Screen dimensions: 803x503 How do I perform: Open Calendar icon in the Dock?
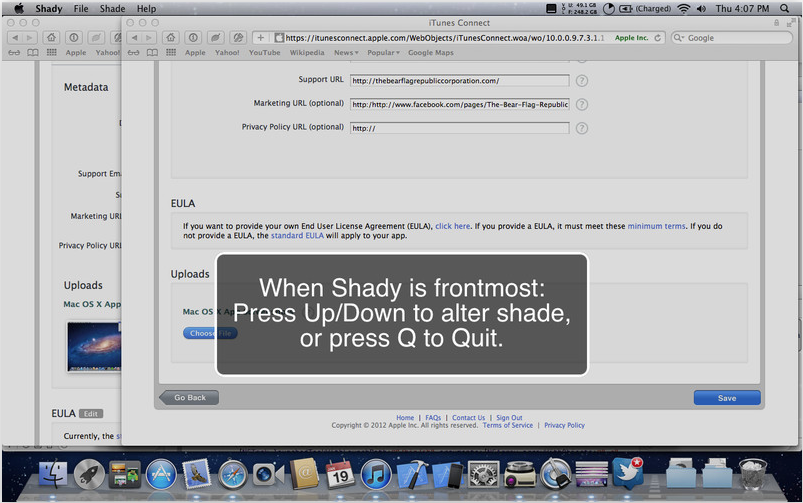coord(340,473)
